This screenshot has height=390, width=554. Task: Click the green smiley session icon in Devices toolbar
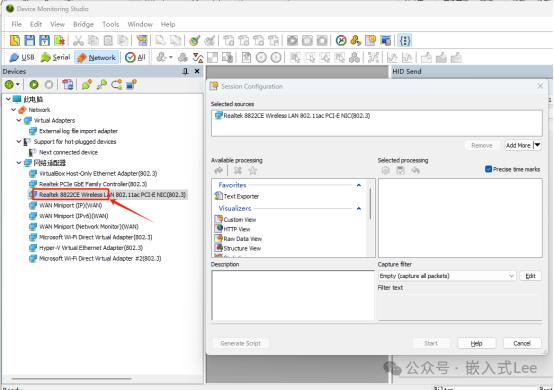click(x=9, y=84)
